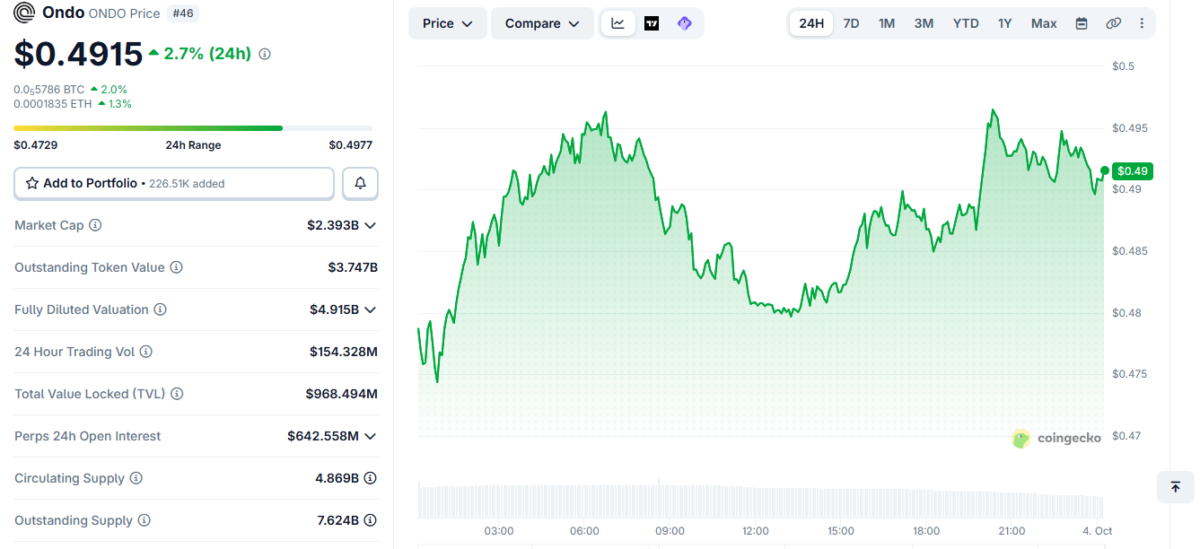Viewport: 1200px width, 549px height.
Task: Click the $0.4729 range low value
Action: 35,145
